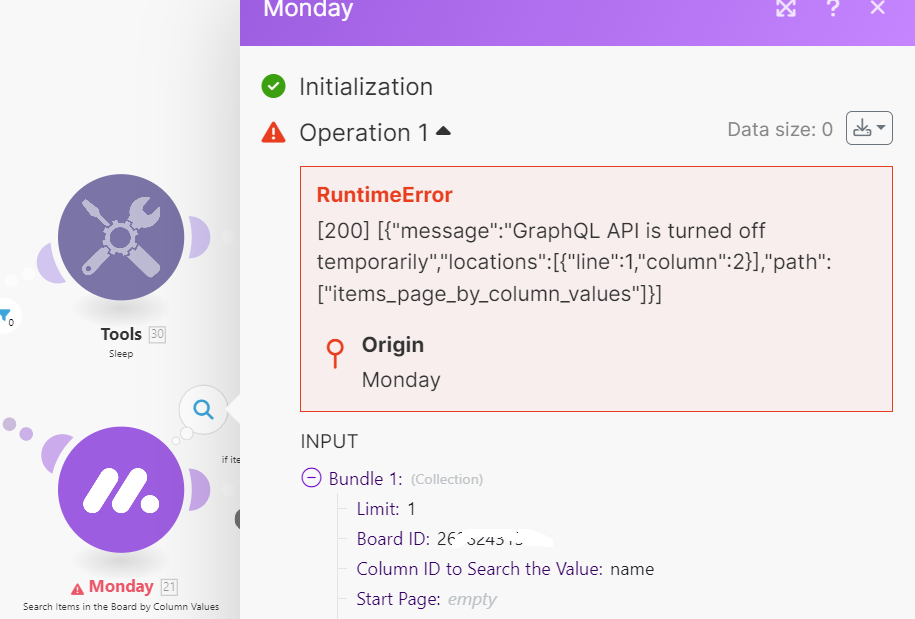The height and width of the screenshot is (619, 915).
Task: Click the Monday module right output connector
Action: coord(199,489)
